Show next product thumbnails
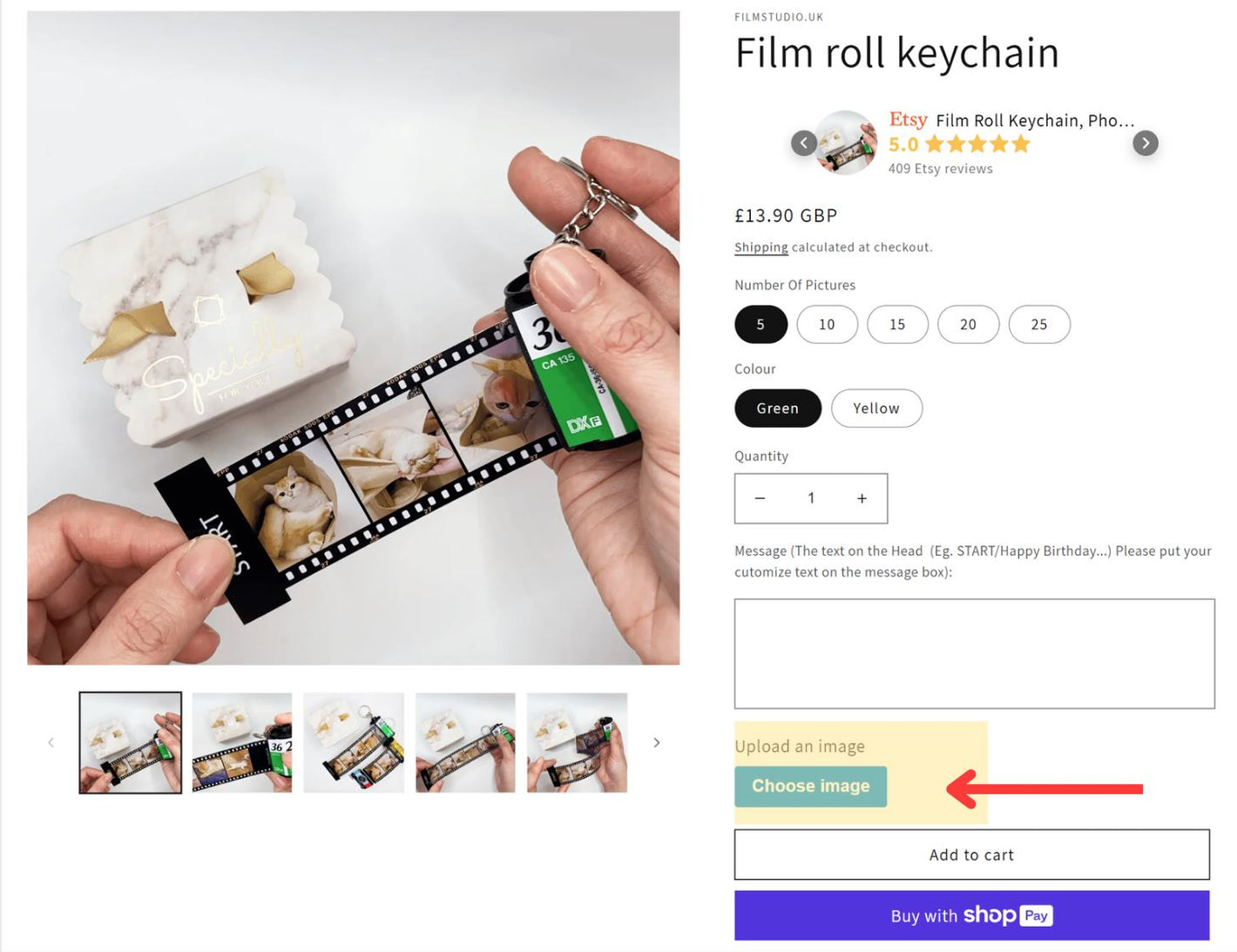Viewport: 1237px width, 952px height. pyautogui.click(x=657, y=742)
